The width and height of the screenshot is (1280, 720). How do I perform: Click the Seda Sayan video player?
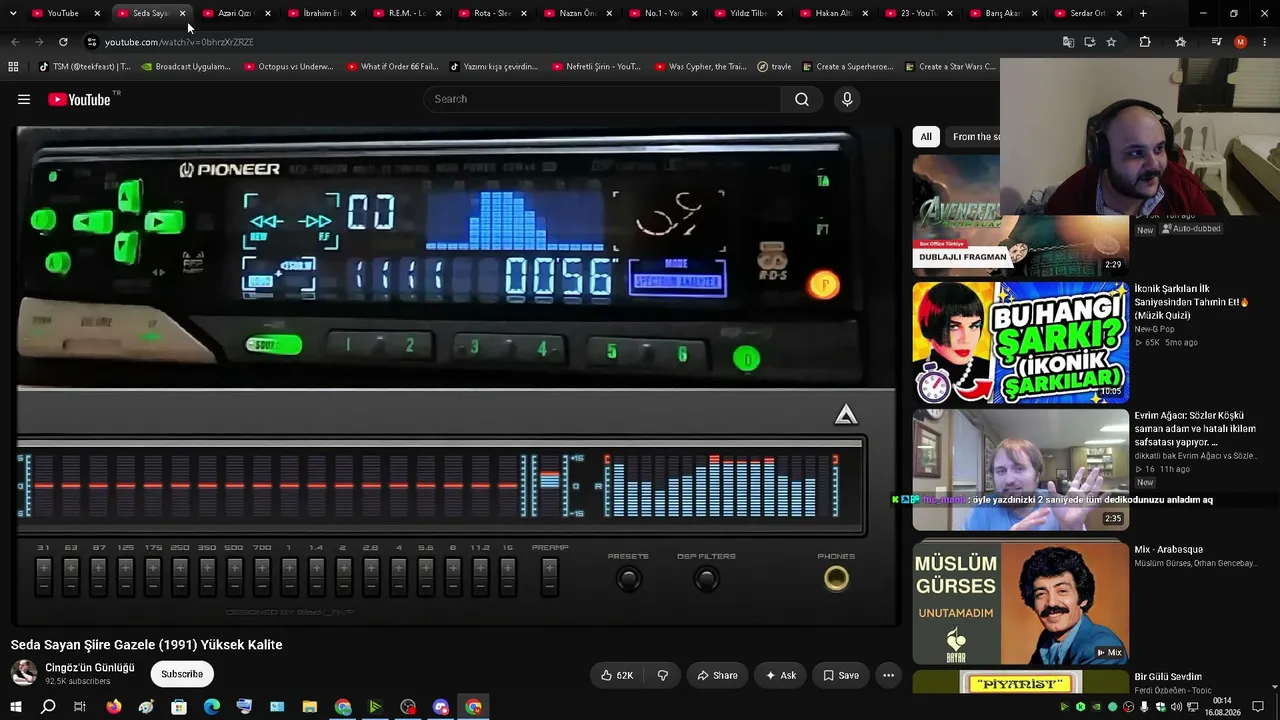pos(456,377)
